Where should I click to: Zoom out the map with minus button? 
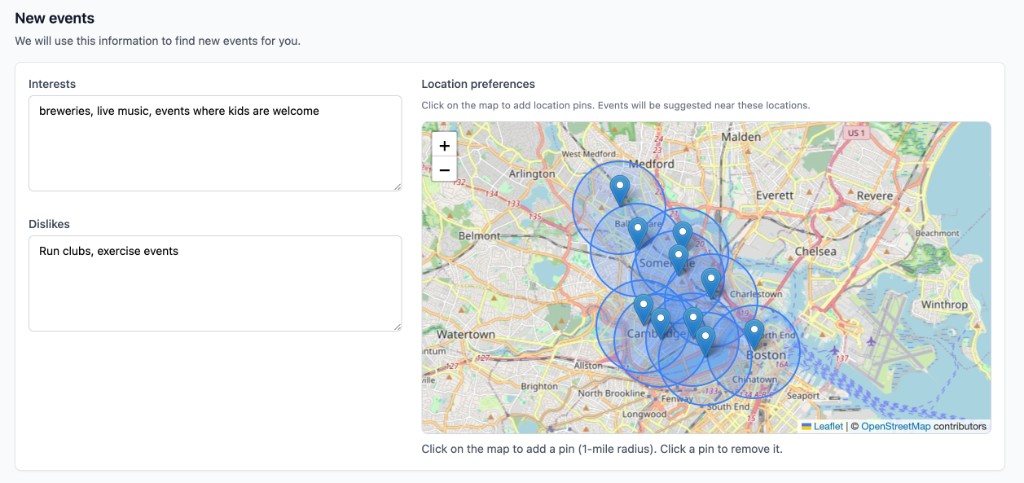pos(444,170)
